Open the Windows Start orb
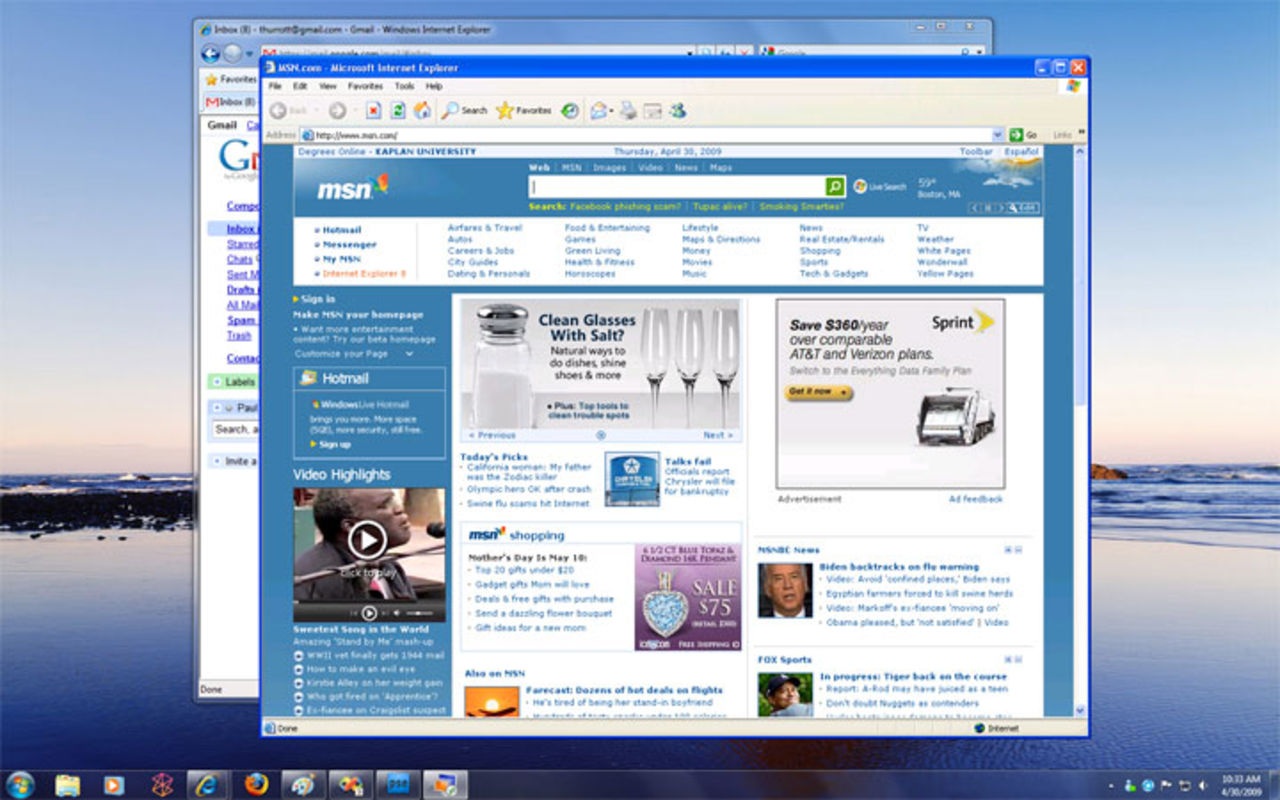The width and height of the screenshot is (1280, 800). 20,784
